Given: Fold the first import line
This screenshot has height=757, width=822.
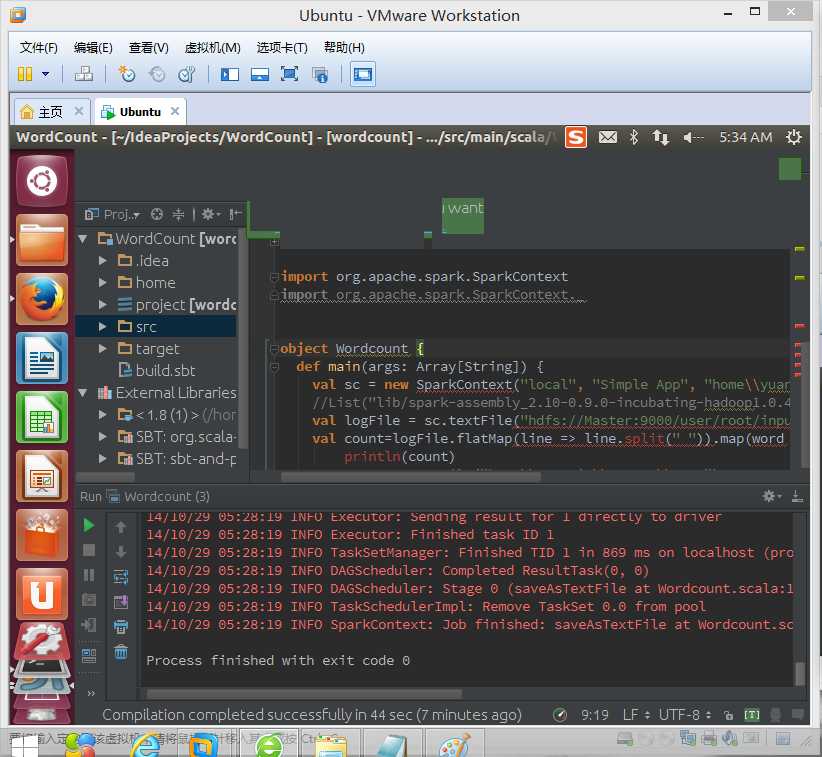Looking at the screenshot, I should [x=274, y=277].
